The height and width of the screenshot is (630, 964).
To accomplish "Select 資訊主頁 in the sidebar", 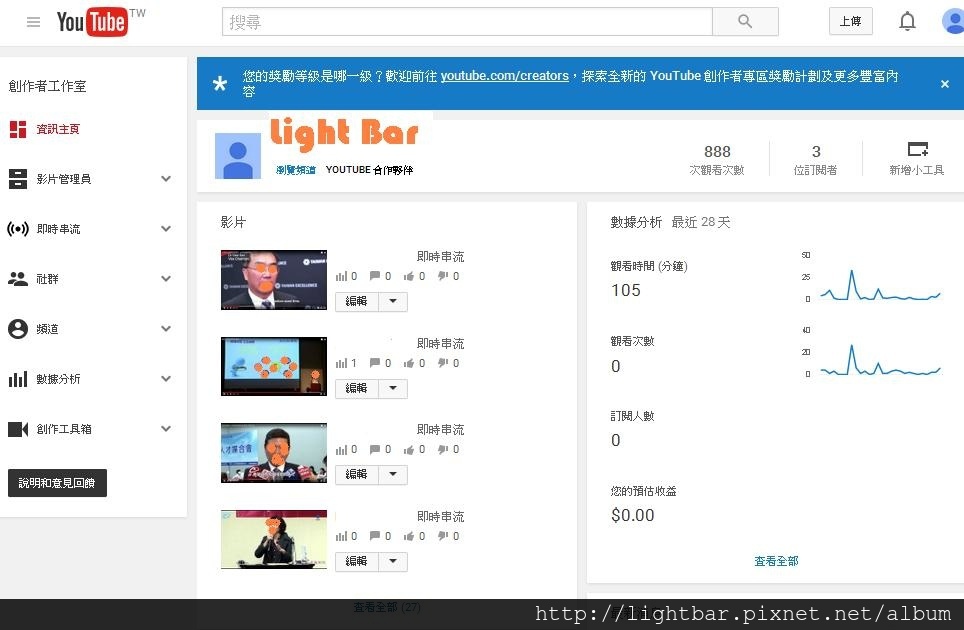I will (x=58, y=129).
